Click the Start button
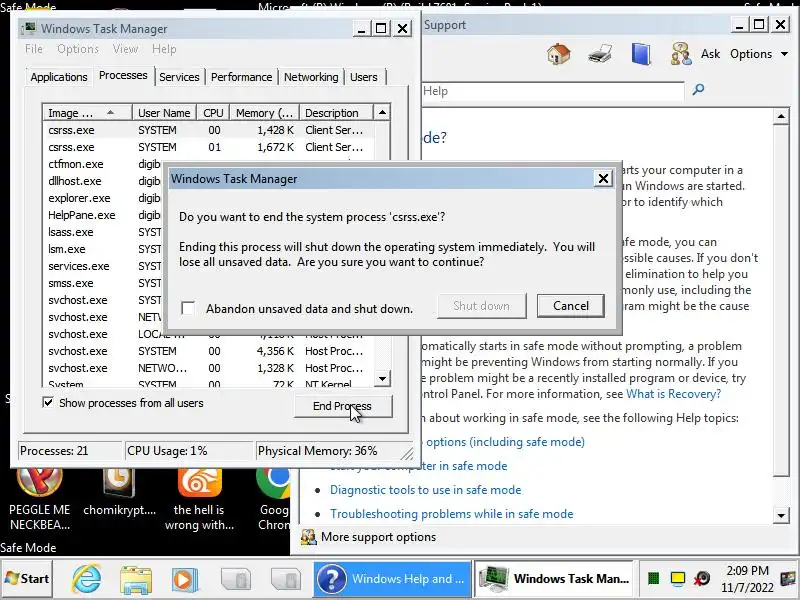This screenshot has height=600, width=800. point(27,579)
